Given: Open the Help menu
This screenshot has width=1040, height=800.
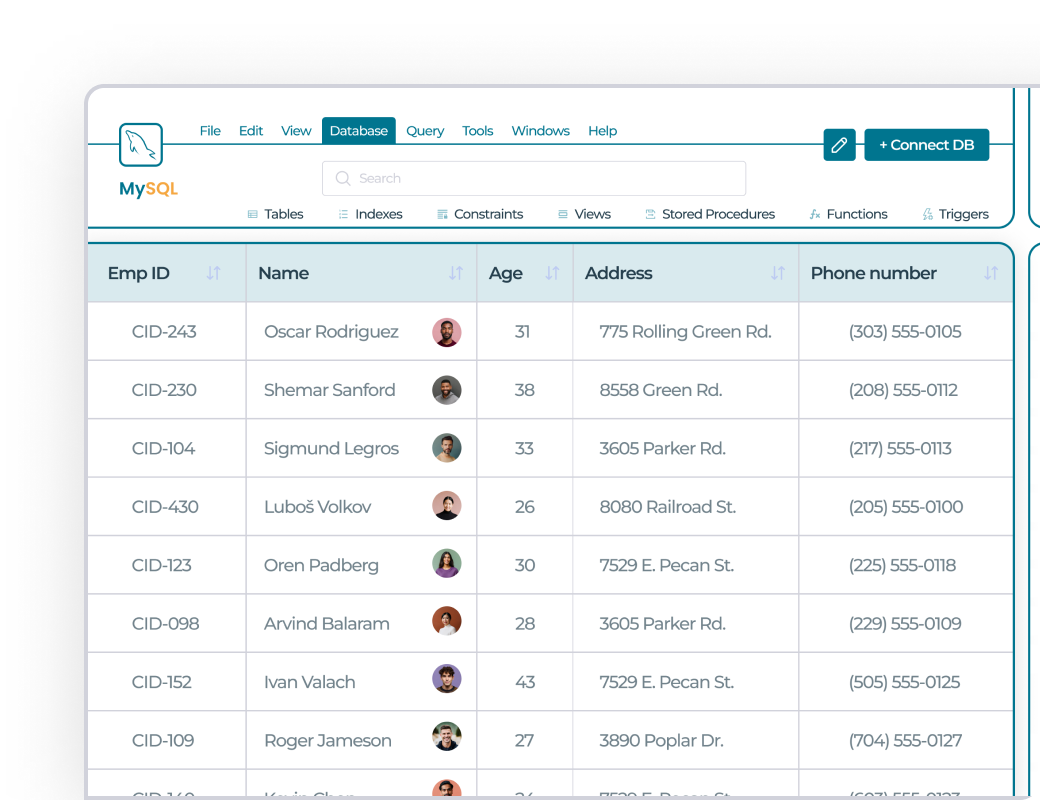Looking at the screenshot, I should [x=602, y=131].
